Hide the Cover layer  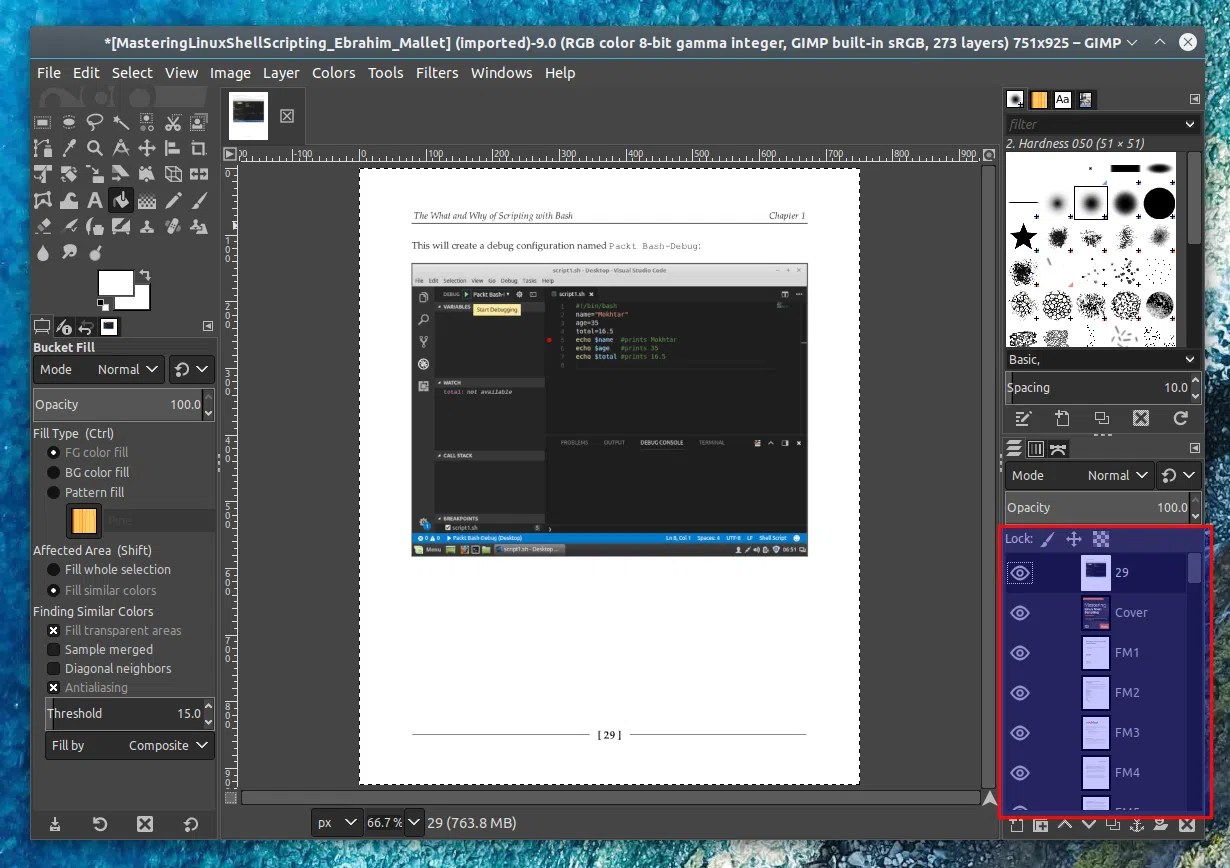[x=1019, y=612]
